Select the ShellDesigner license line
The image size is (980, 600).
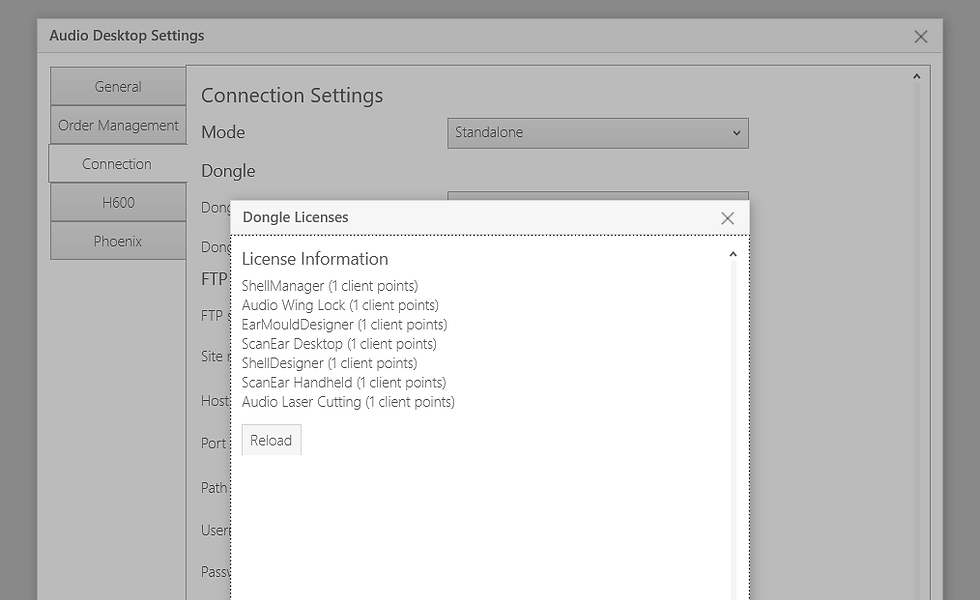point(329,363)
